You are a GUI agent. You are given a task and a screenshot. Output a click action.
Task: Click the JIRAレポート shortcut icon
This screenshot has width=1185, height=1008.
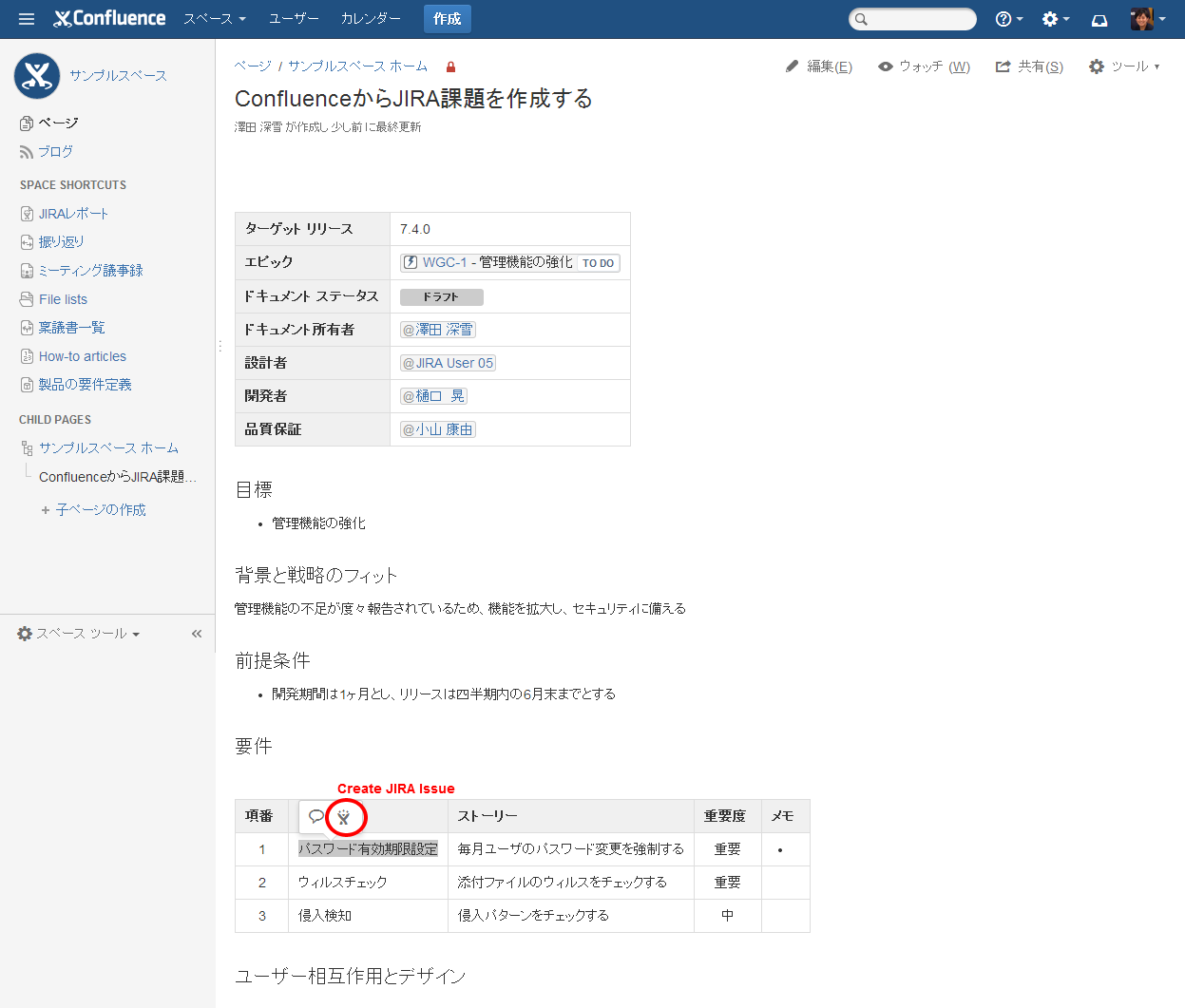pyautogui.click(x=27, y=214)
